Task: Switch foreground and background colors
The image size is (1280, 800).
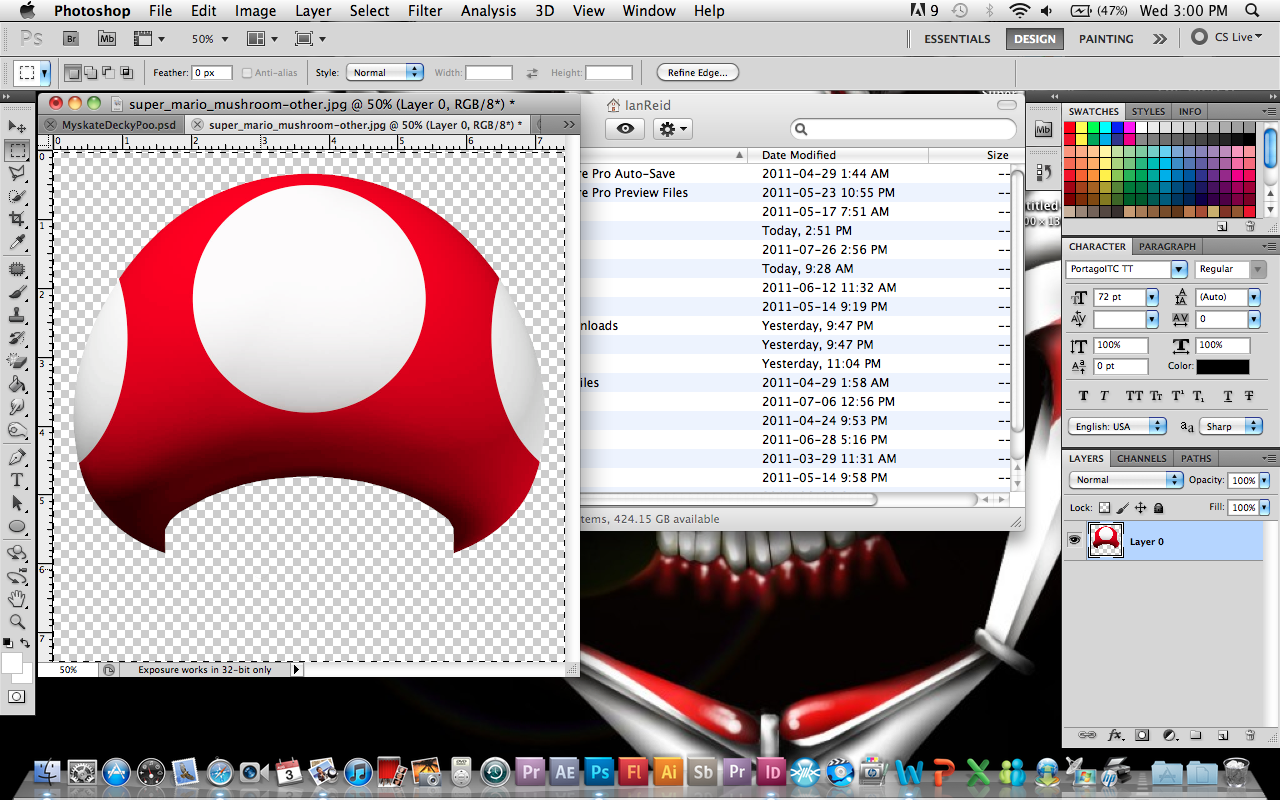Action: pos(26,644)
